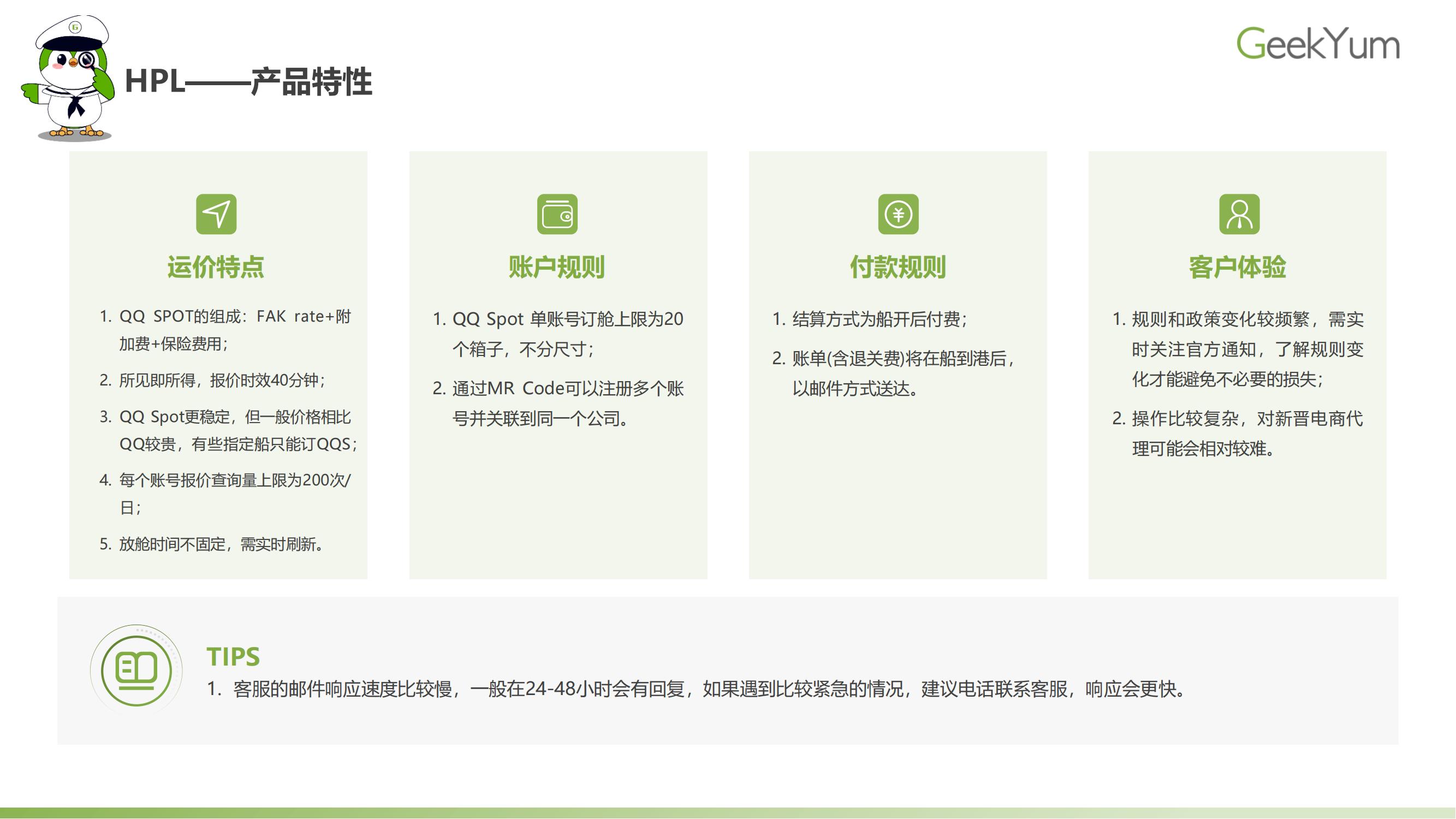1456x819 pixels.
Task: Click the text 结算方式为船开后付费
Action: click(879, 319)
